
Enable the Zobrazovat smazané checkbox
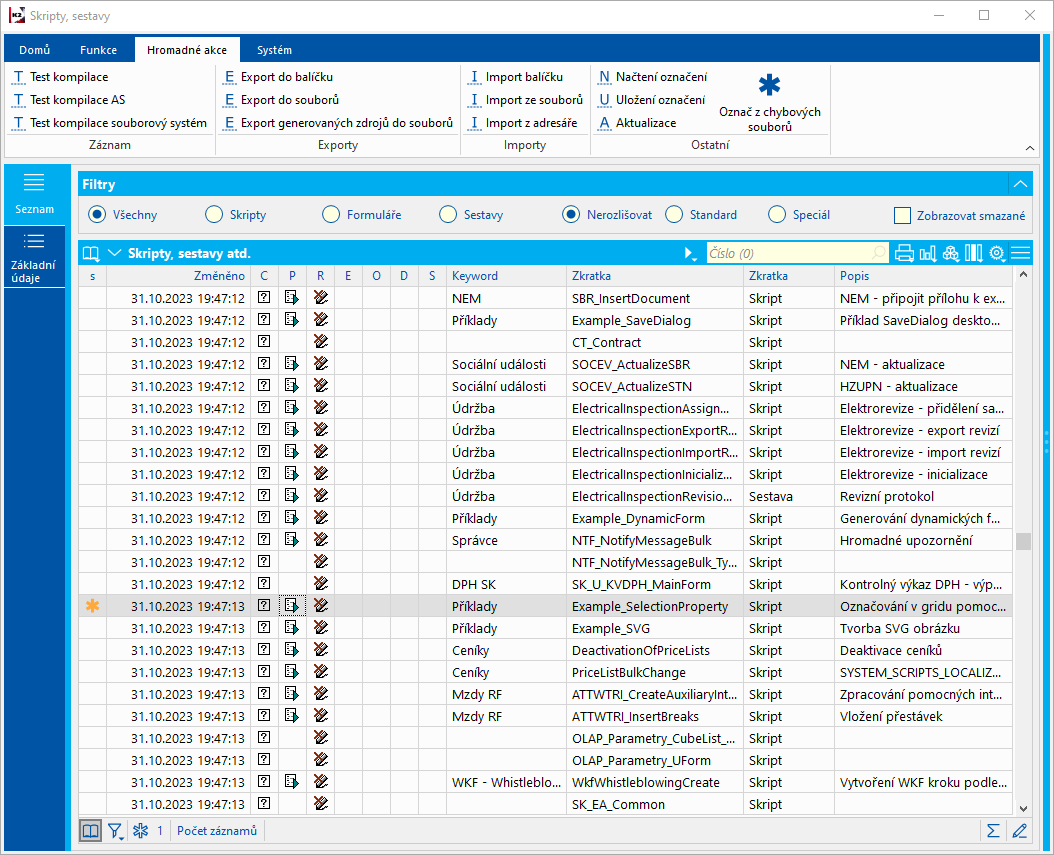pos(902,215)
